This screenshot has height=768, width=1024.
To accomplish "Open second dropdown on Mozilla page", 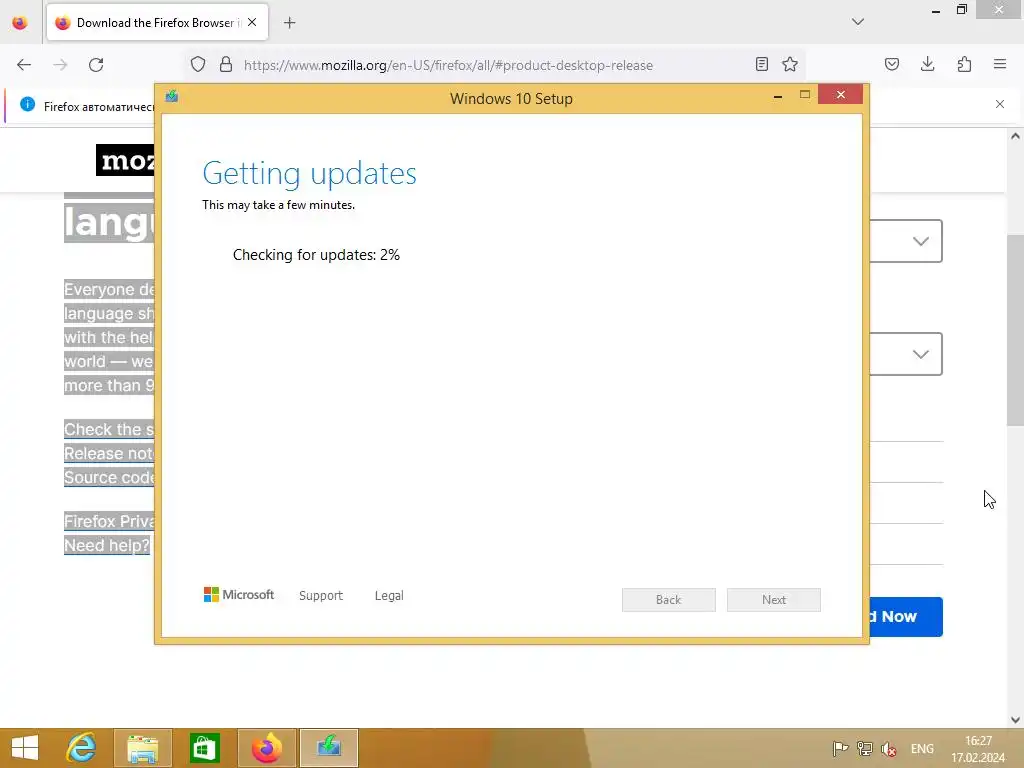I will 906,354.
